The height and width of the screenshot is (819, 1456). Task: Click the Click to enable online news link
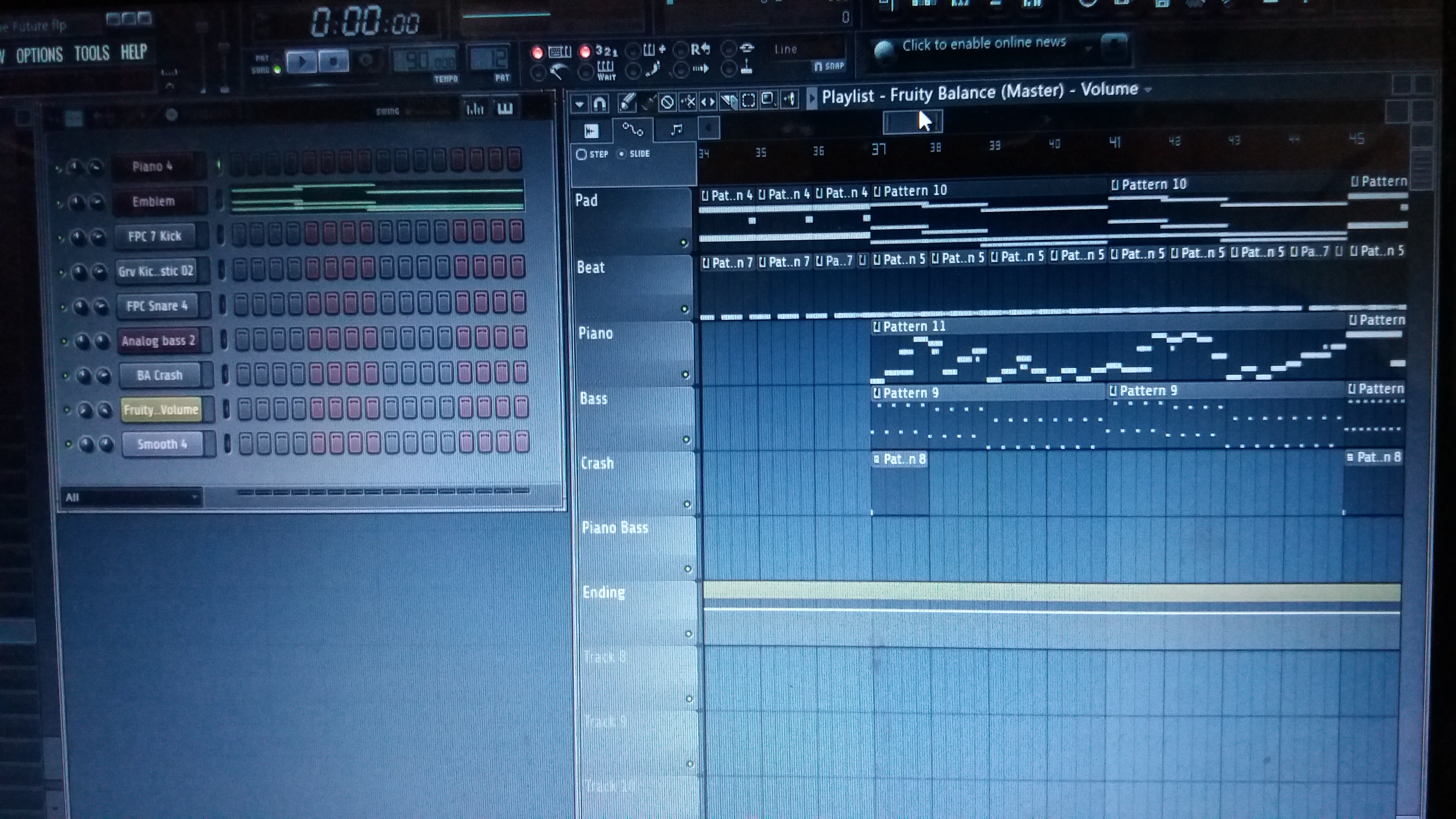(983, 43)
